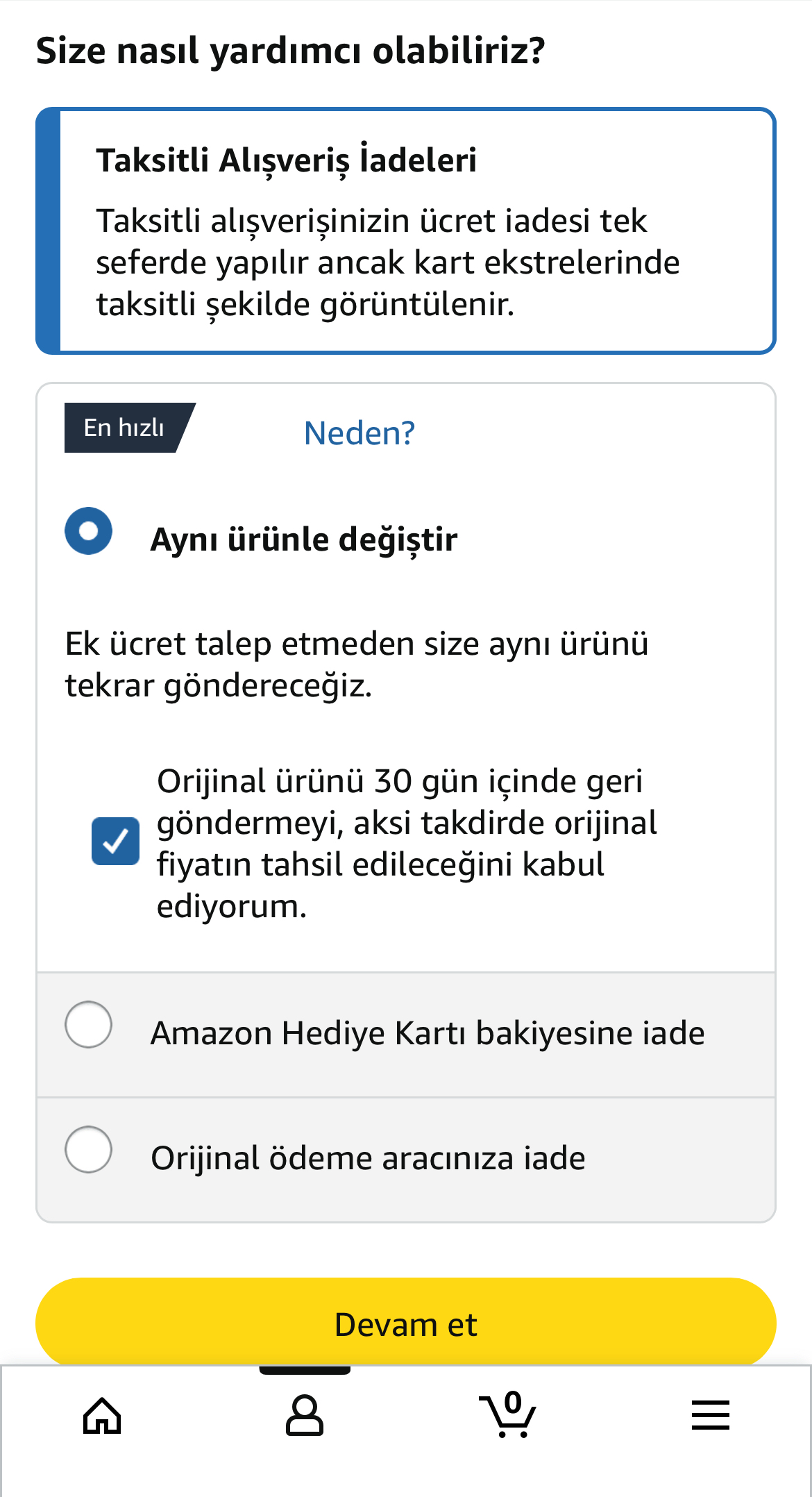Click the 'Orijinal ödeme aracınıza iade' label text
This screenshot has height=1497, width=812.
368,1158
